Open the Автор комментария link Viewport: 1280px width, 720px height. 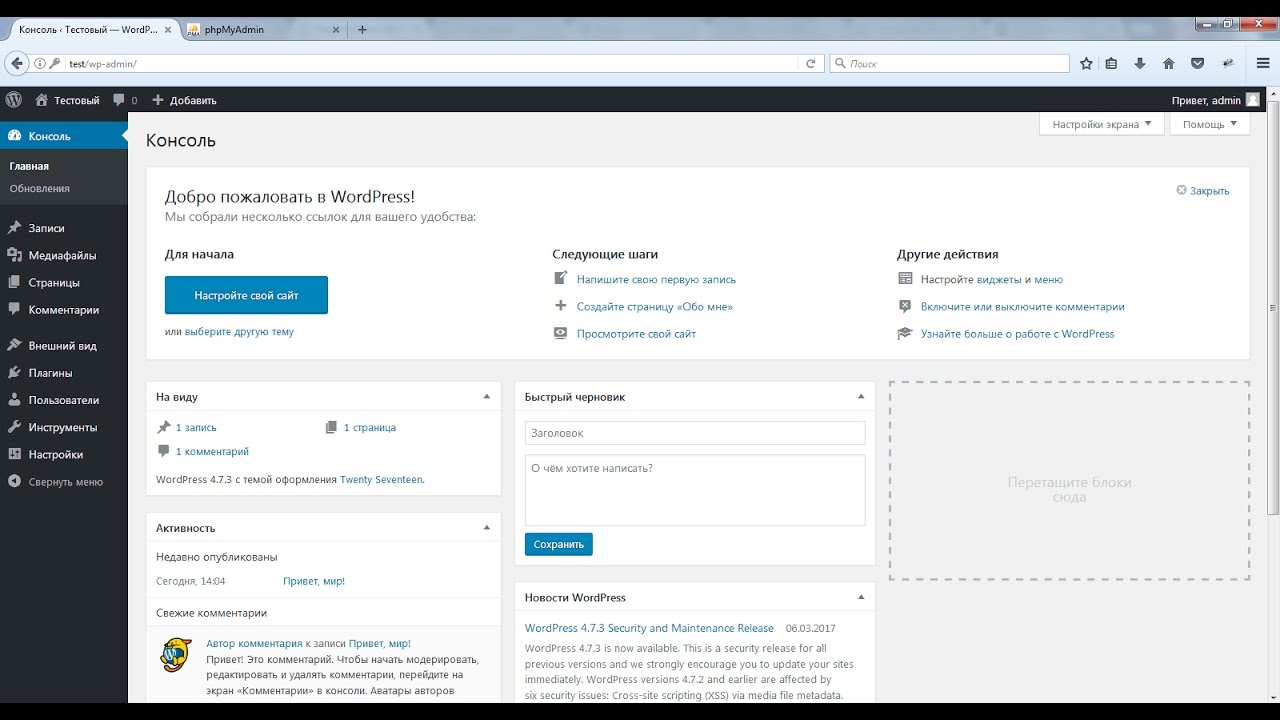click(x=254, y=643)
